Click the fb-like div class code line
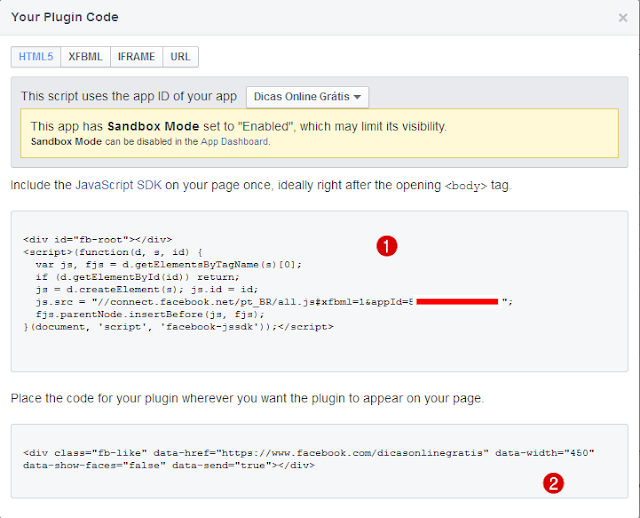The width and height of the screenshot is (640, 518). pyautogui.click(x=309, y=453)
